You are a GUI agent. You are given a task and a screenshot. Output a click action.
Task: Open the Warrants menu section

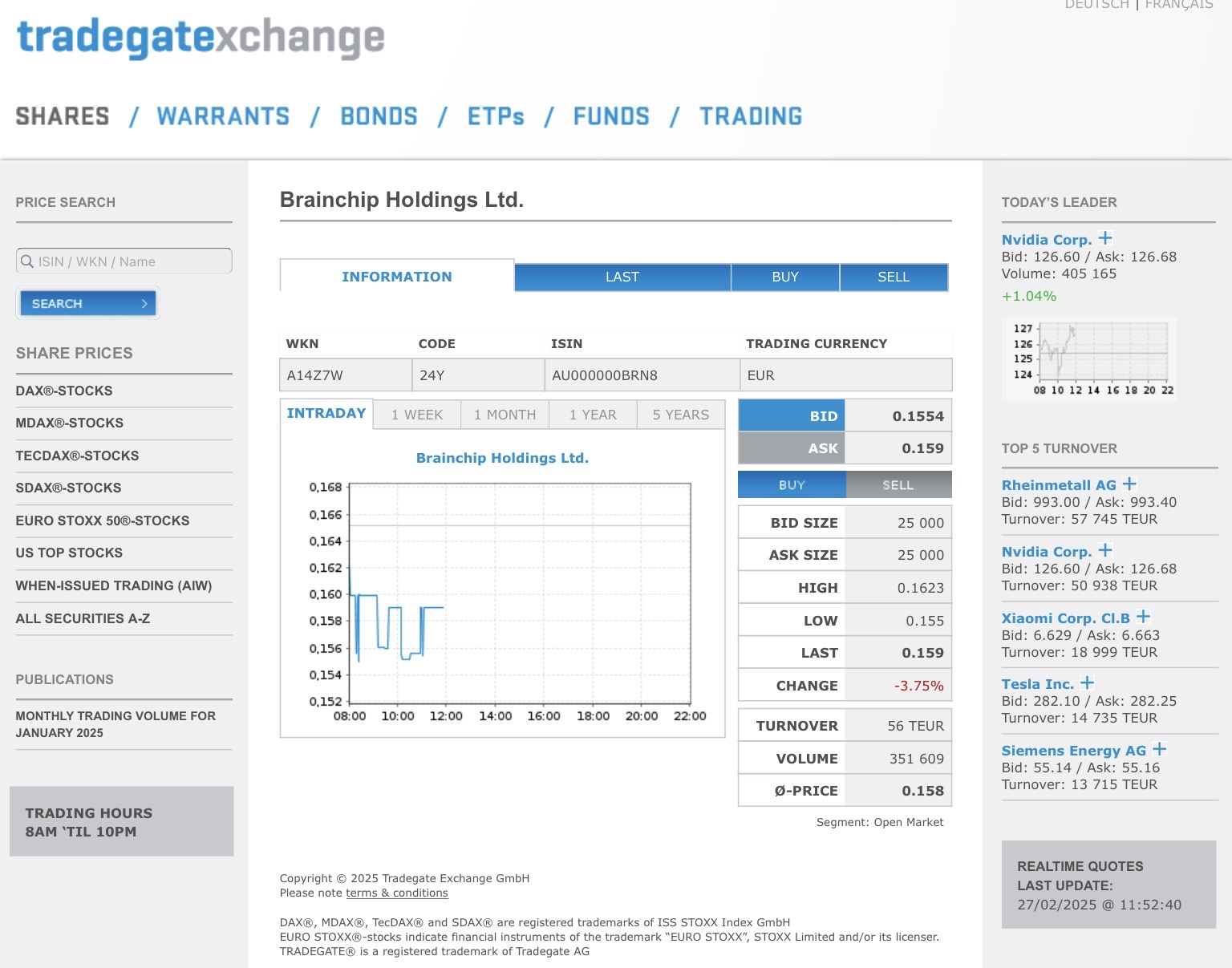(223, 116)
